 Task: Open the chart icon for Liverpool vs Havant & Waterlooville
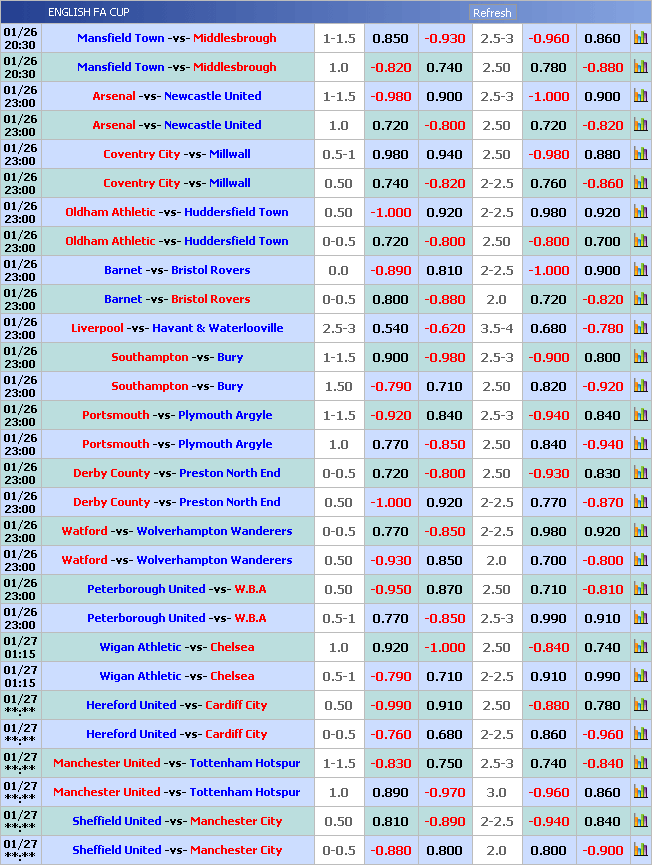coord(640,328)
